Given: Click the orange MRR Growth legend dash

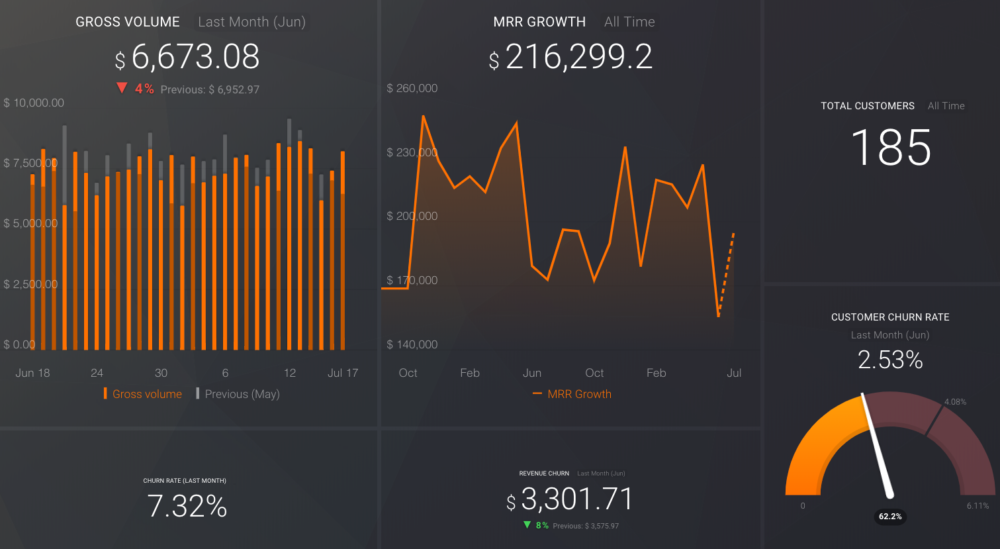Looking at the screenshot, I should point(537,394).
